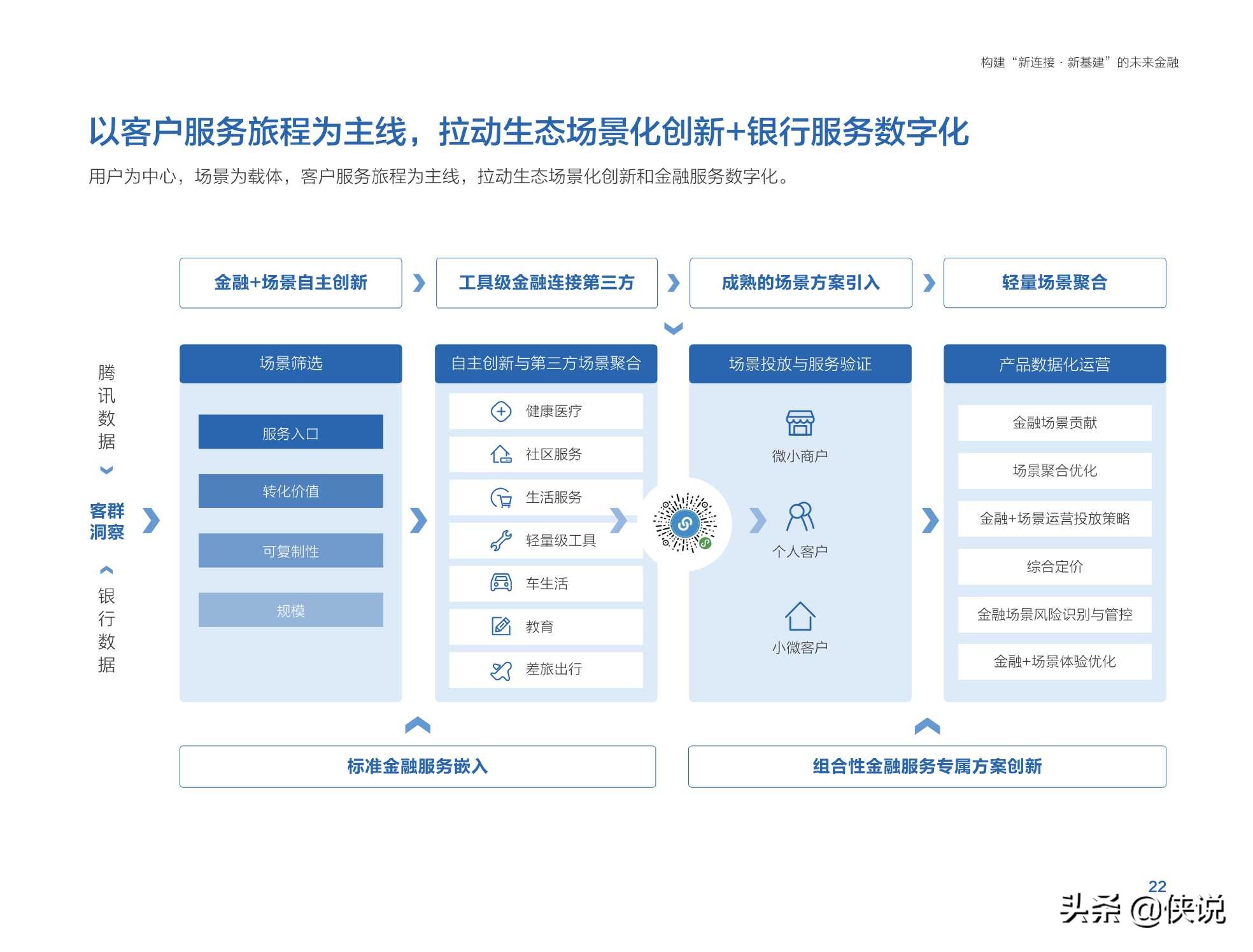Click the 规模 palest blue bar
This screenshot has width=1253, height=952.
tap(291, 610)
